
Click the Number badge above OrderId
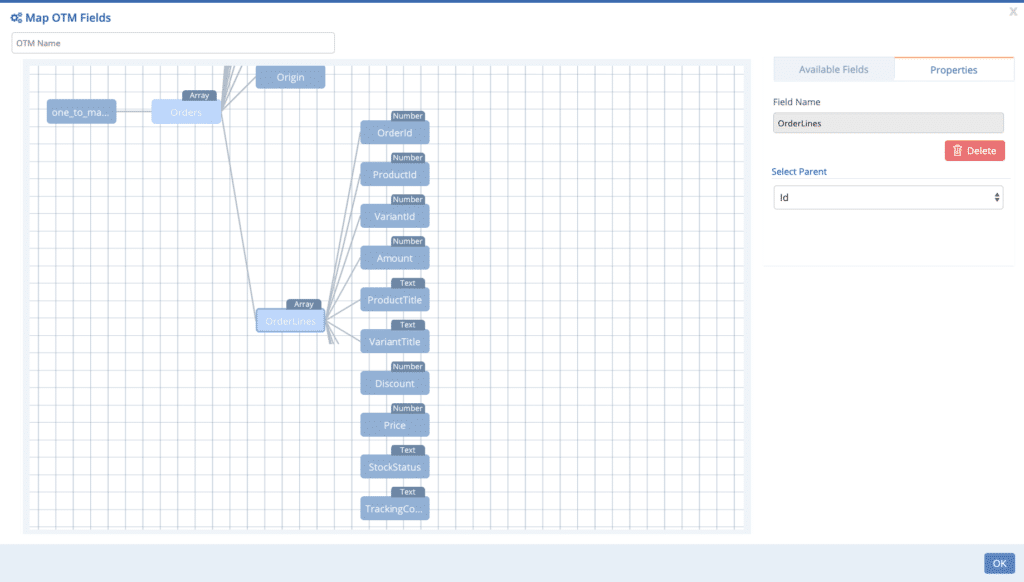pos(408,116)
